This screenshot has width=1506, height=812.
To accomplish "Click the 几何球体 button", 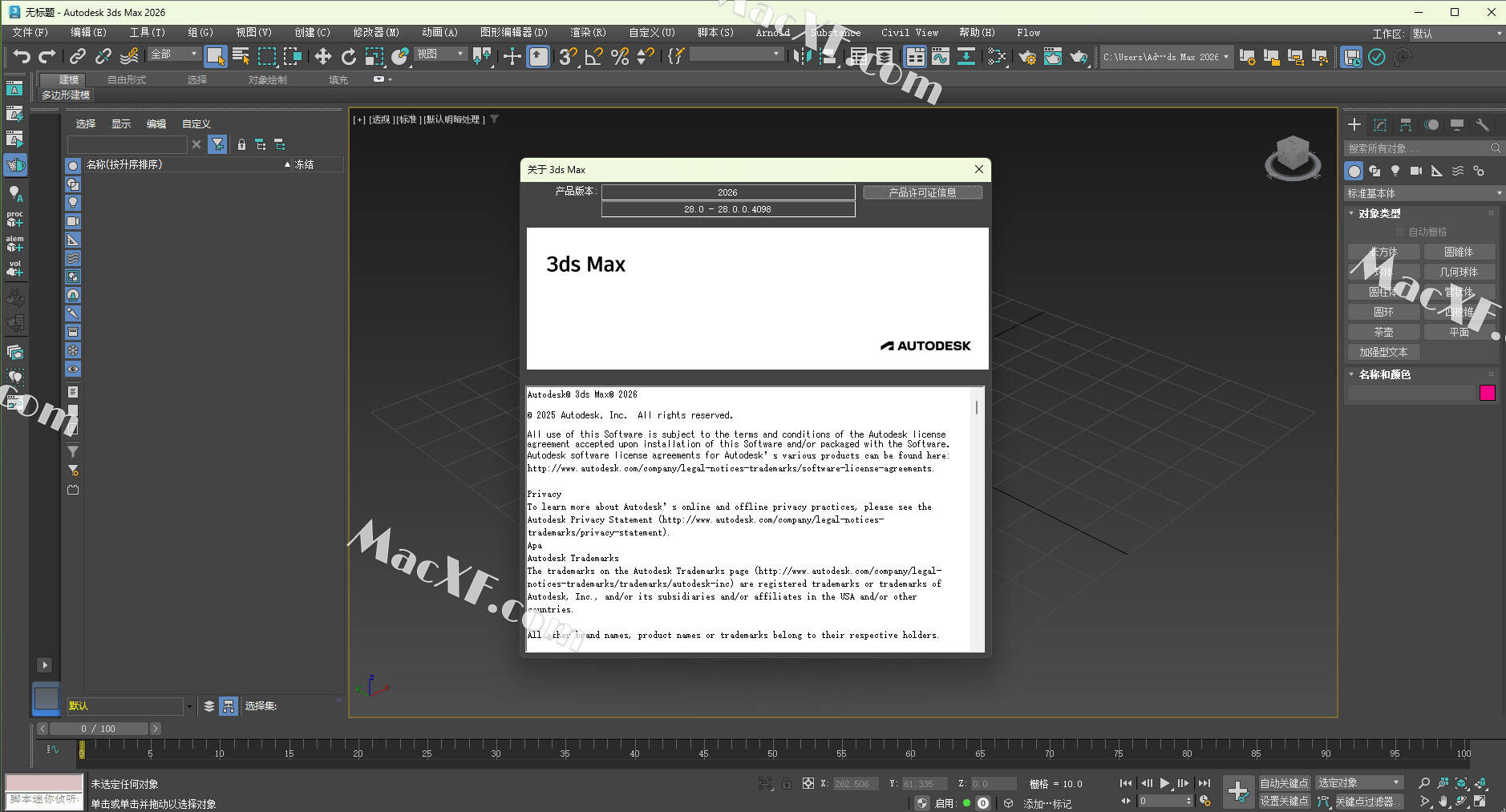I will (1459, 272).
